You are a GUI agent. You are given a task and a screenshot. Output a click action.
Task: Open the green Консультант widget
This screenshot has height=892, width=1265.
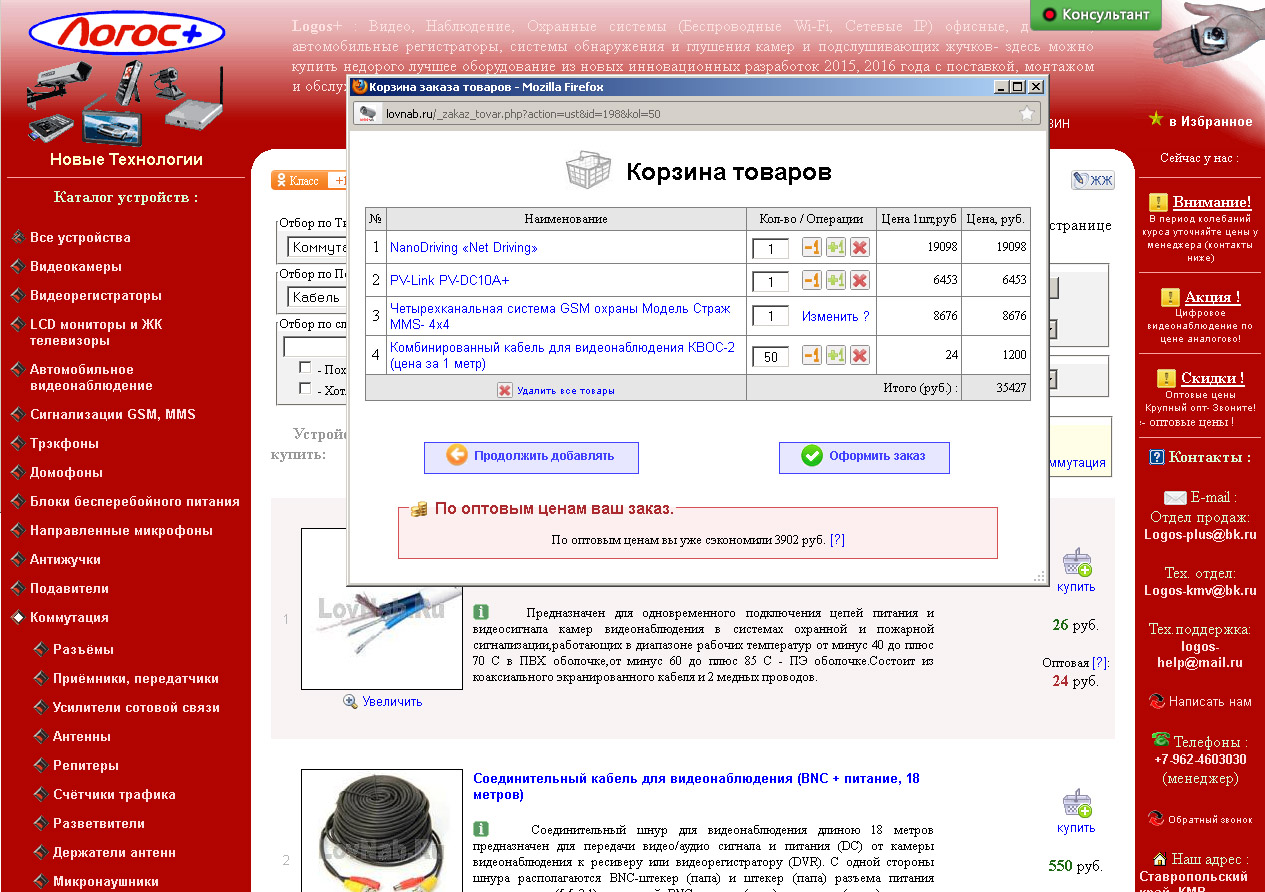[1095, 16]
